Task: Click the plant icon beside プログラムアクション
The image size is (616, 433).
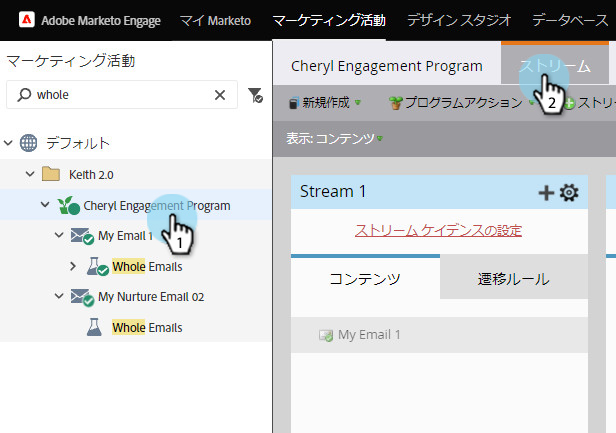Action: click(x=396, y=103)
